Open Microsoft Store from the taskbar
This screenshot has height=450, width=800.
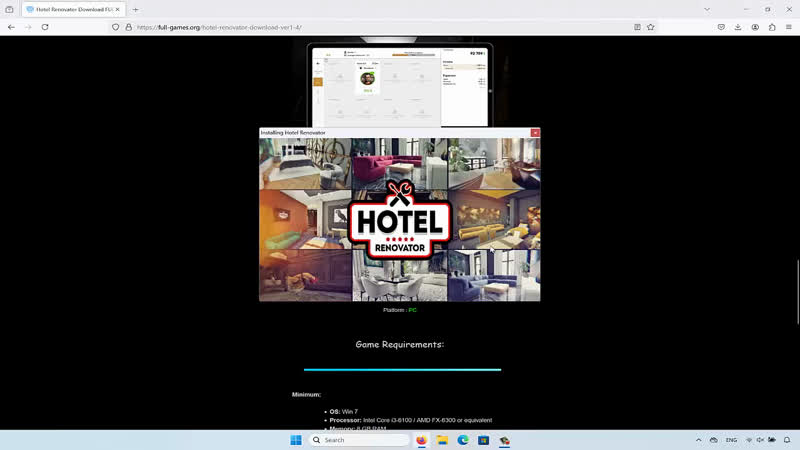484,440
